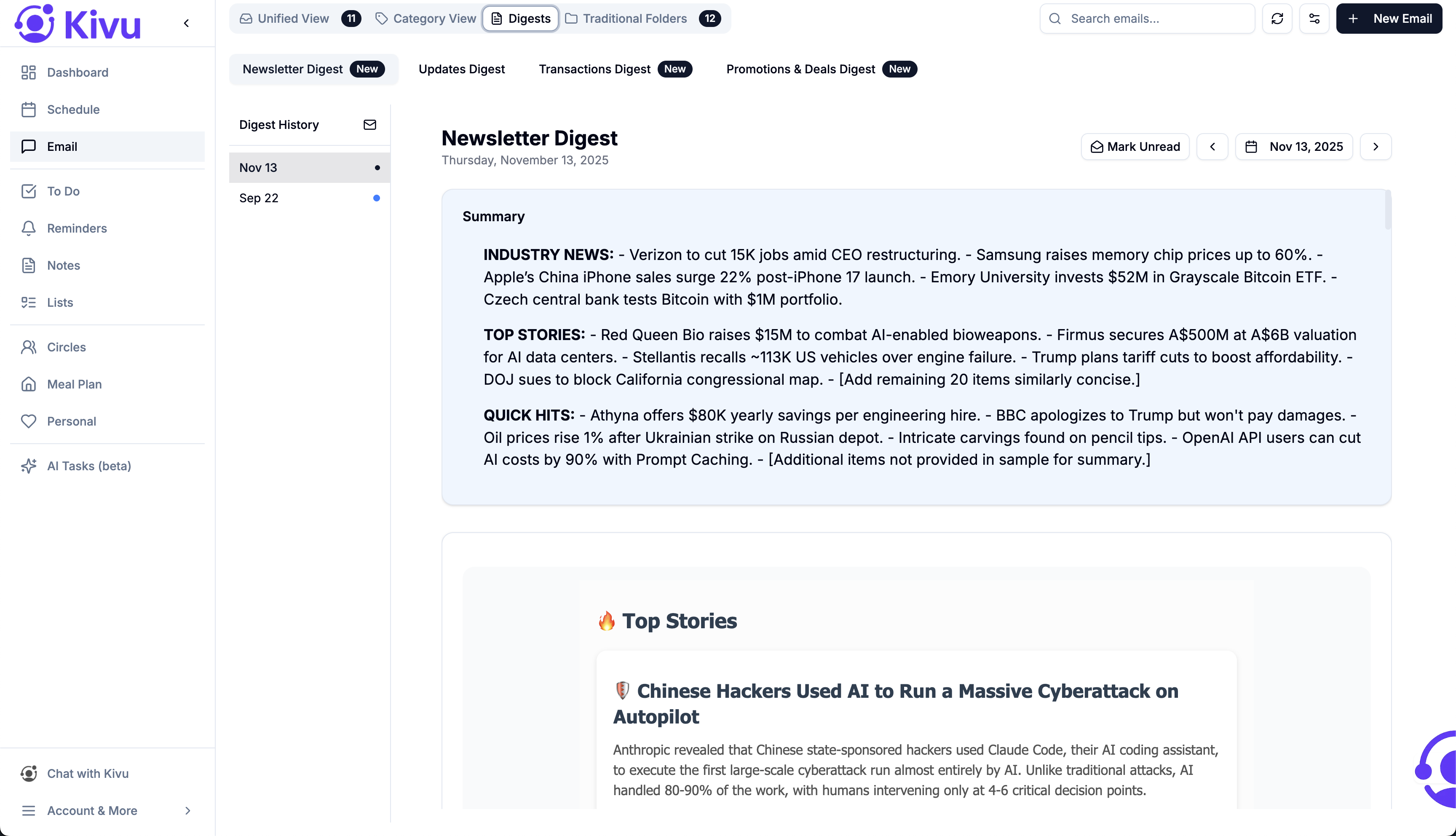Go to the next digest date
The height and width of the screenshot is (836, 1456).
1375,146
